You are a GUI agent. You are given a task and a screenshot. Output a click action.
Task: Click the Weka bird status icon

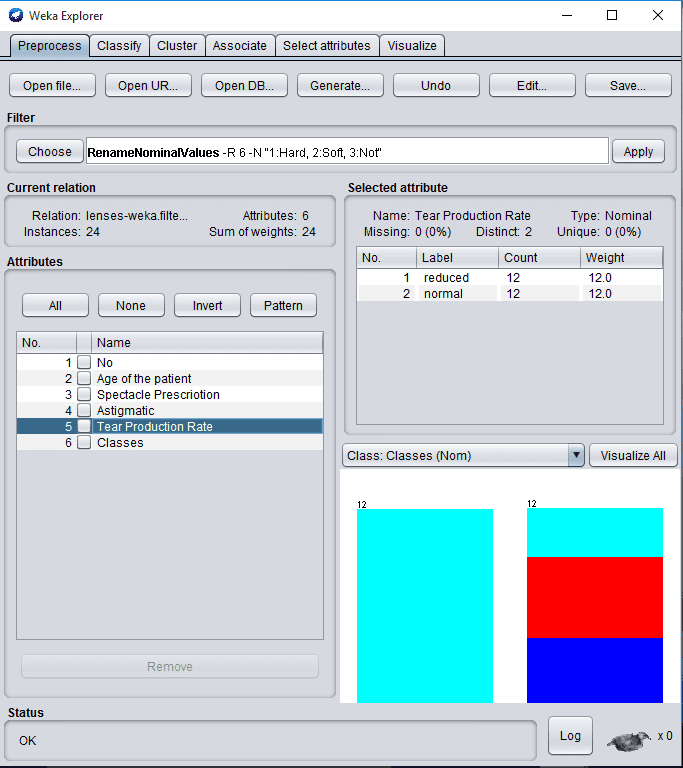pyautogui.click(x=629, y=741)
